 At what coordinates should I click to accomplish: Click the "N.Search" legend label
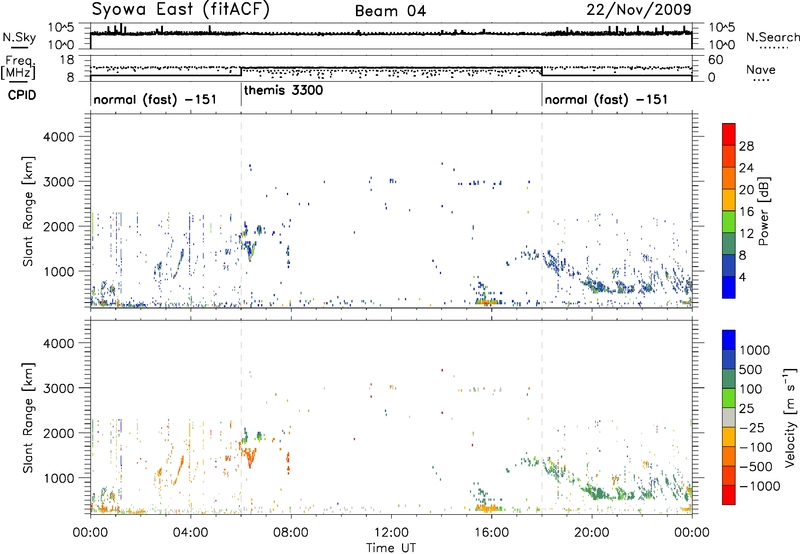coord(772,37)
